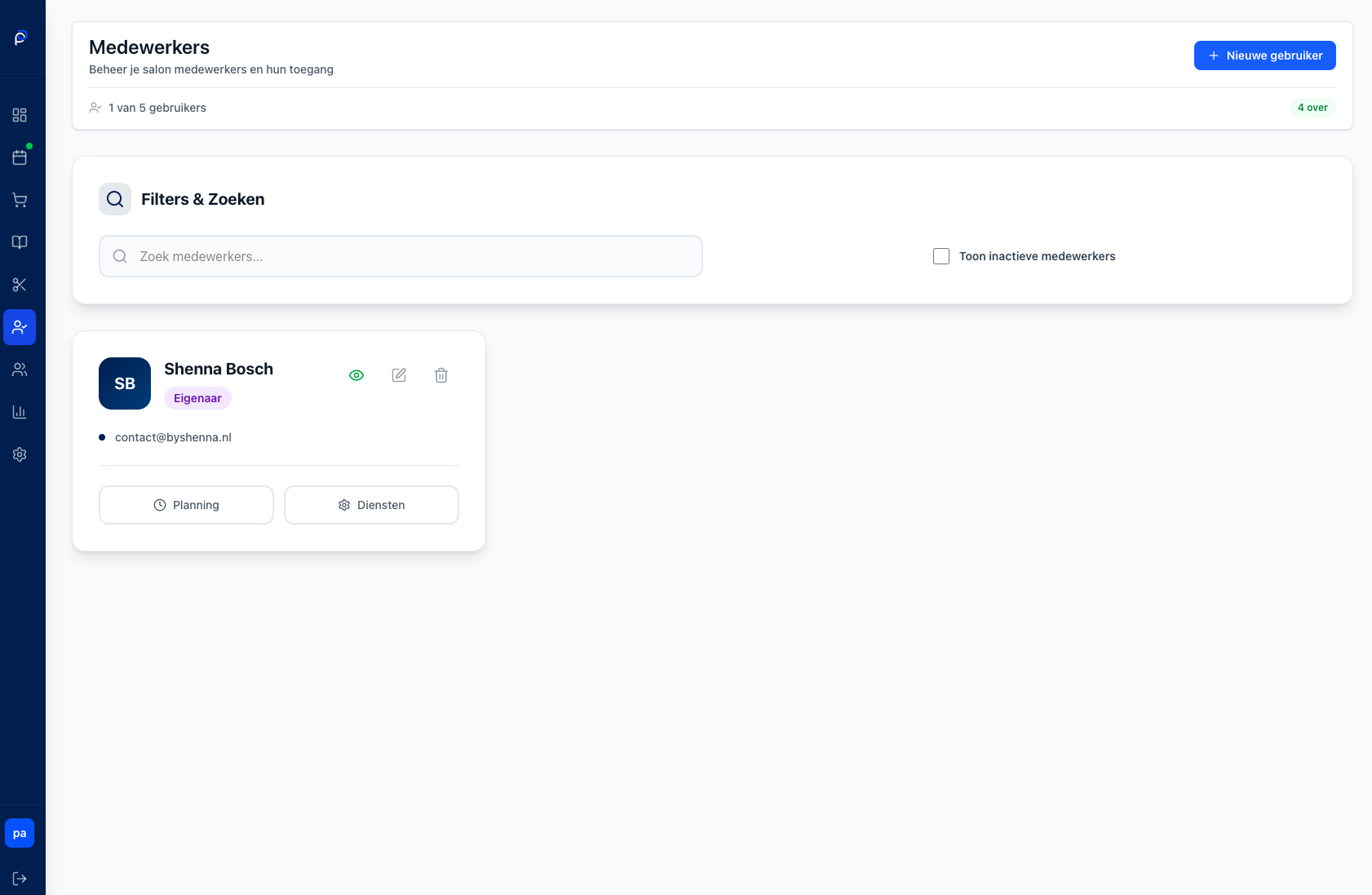The height and width of the screenshot is (895, 1372).
Task: Open Planning for Shenna Bosch
Action: coord(186,505)
